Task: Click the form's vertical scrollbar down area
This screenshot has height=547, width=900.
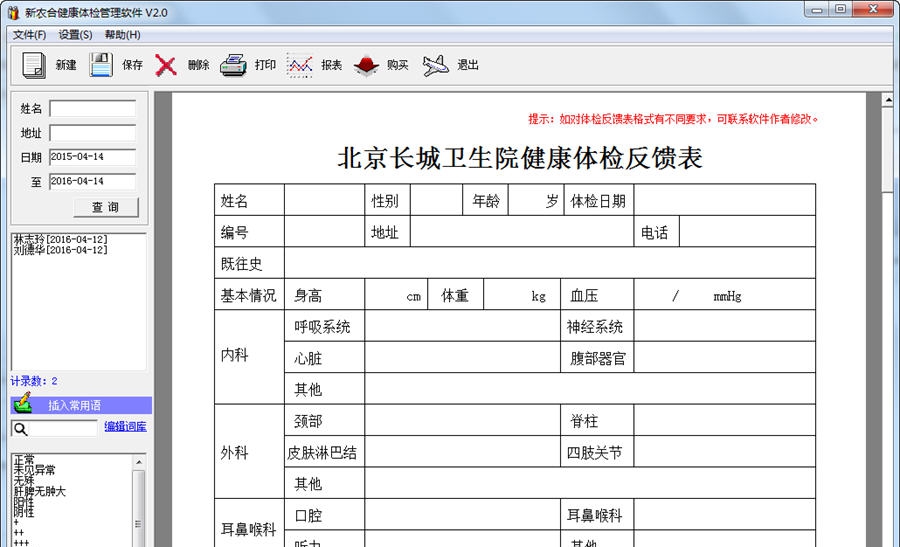Action: tap(888, 400)
